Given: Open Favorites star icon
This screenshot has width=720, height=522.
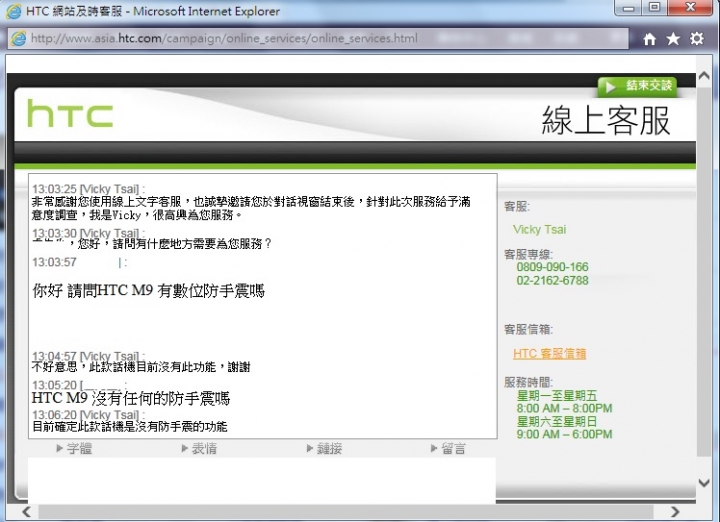Looking at the screenshot, I should (673, 39).
